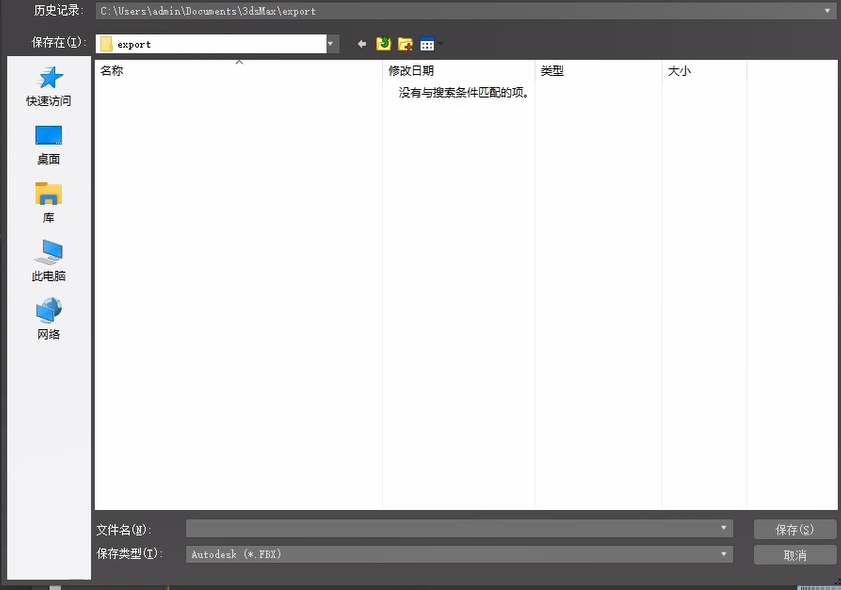Go up one folder level icon
Screen dimensions: 841x590
tap(384, 44)
